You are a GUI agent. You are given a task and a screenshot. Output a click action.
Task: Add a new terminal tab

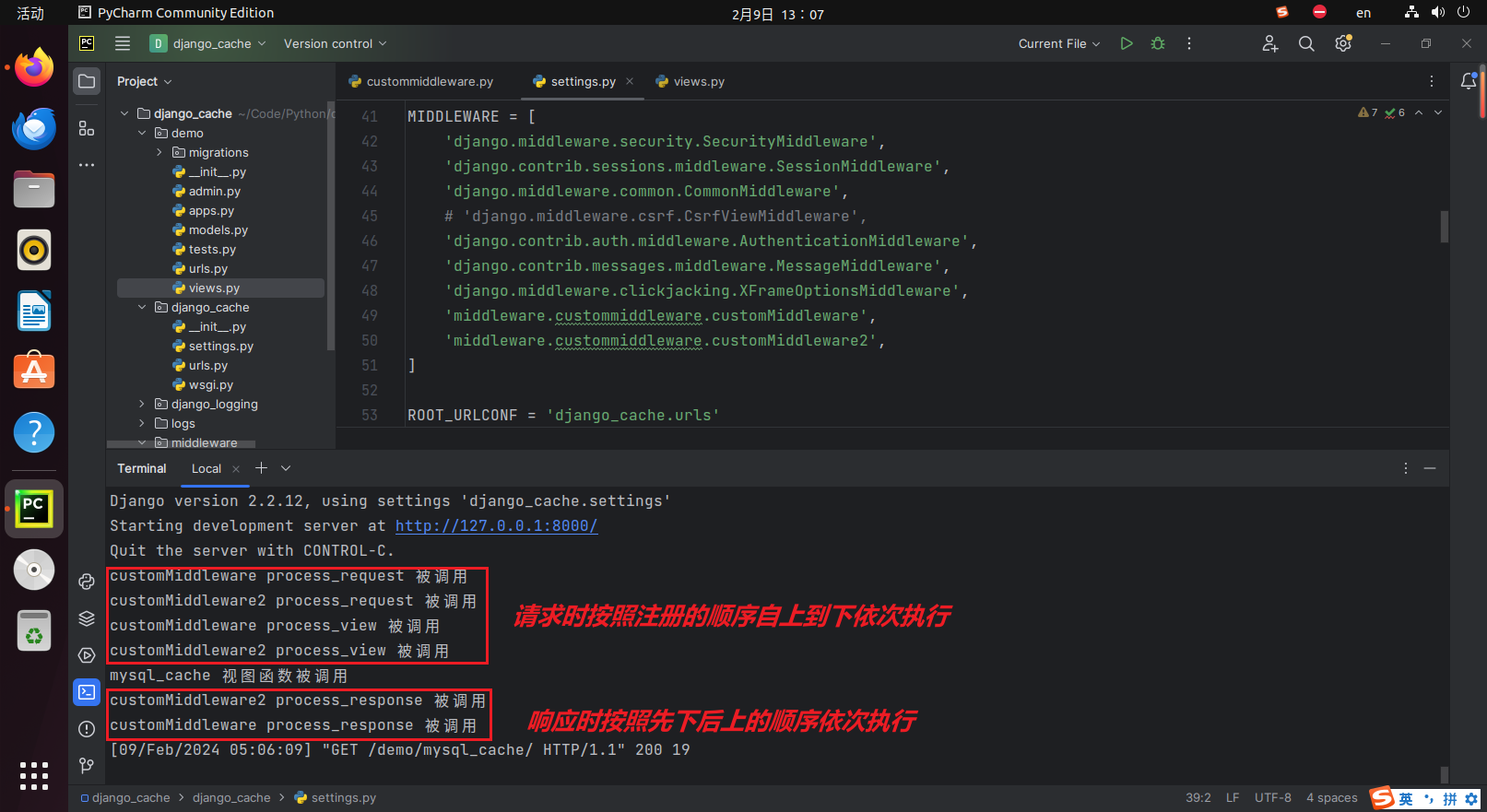(261, 468)
